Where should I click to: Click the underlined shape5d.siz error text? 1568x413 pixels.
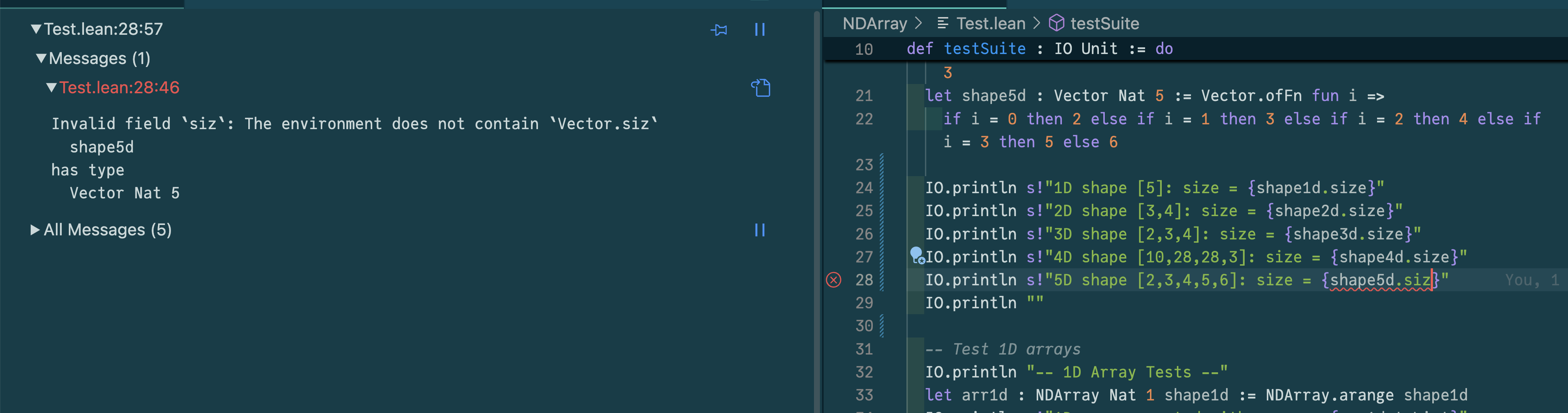1379,280
